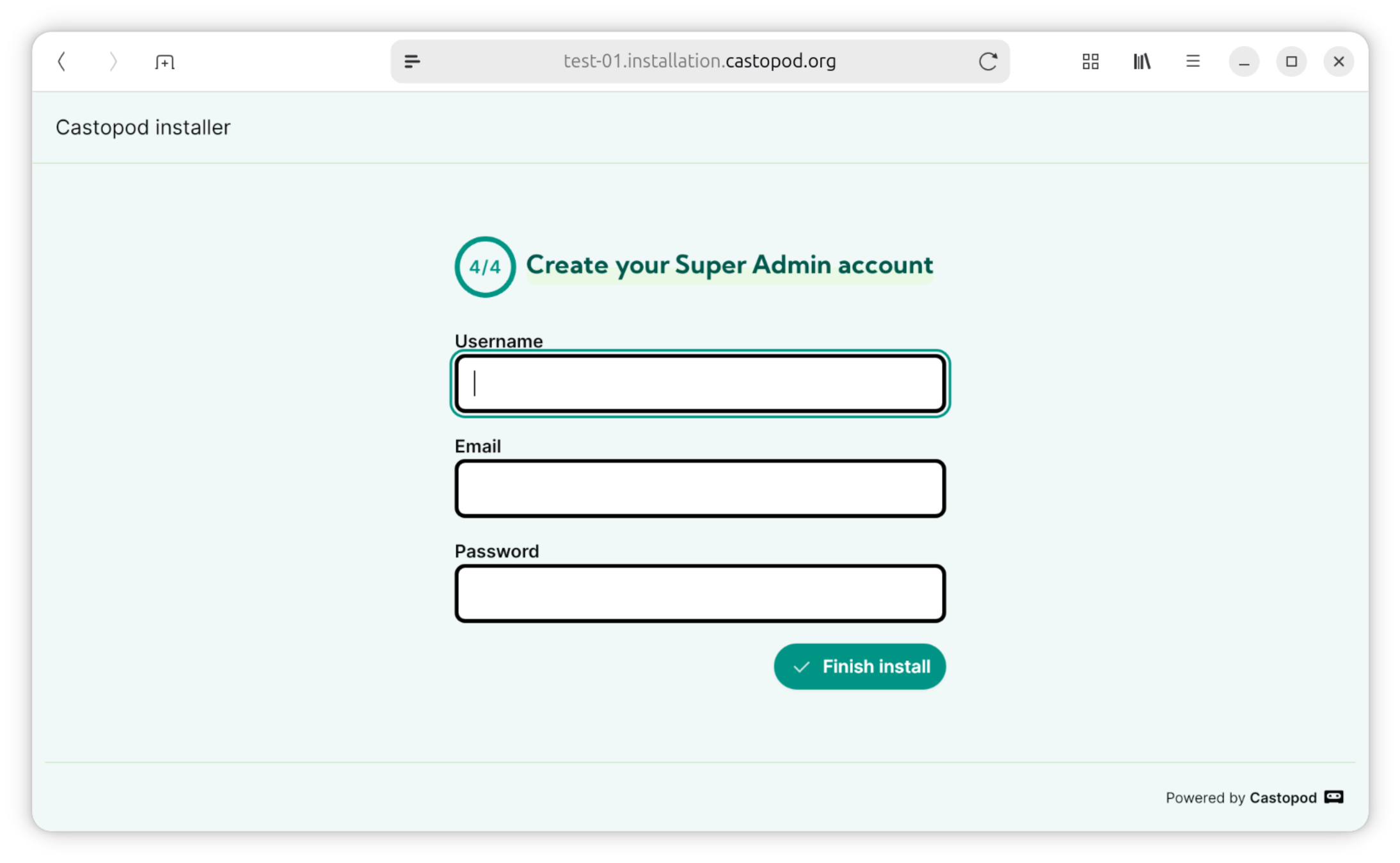This screenshot has width=1400, height=863.
Task: Maximize the browser window
Action: pyautogui.click(x=1291, y=61)
